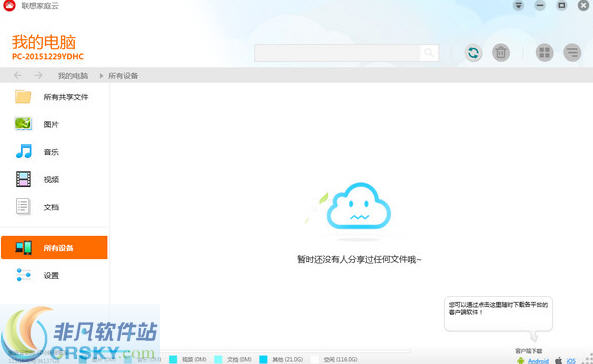Close the 联想家庭云 window

(584, 5)
